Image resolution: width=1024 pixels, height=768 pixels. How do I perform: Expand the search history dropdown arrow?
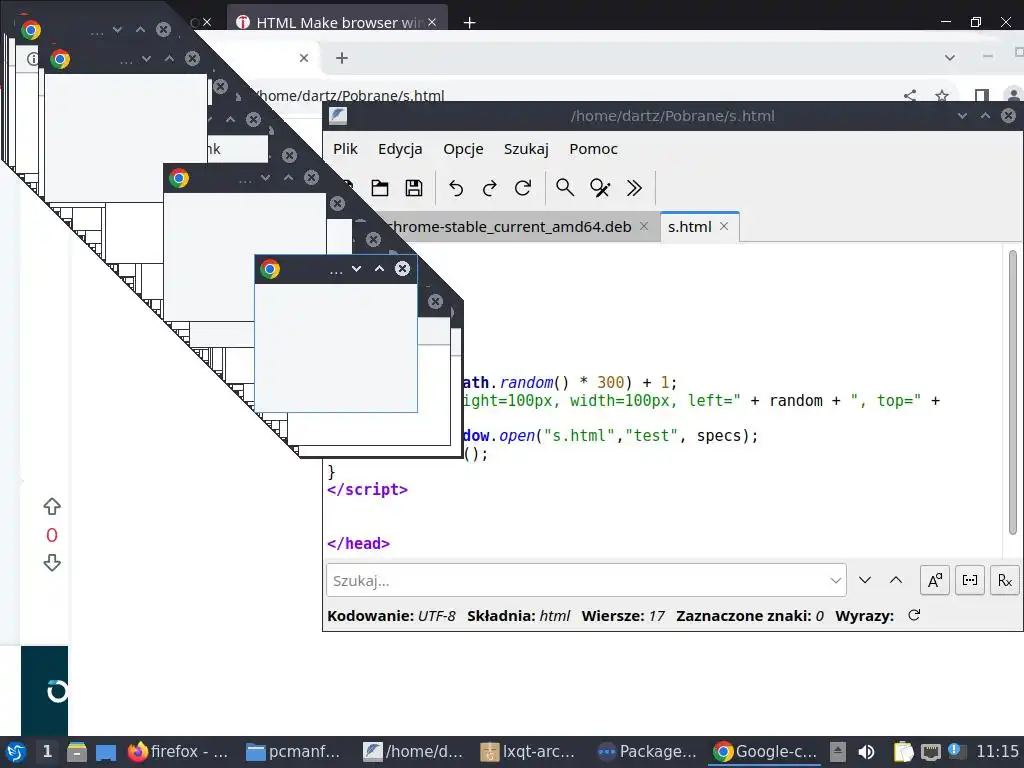click(835, 580)
